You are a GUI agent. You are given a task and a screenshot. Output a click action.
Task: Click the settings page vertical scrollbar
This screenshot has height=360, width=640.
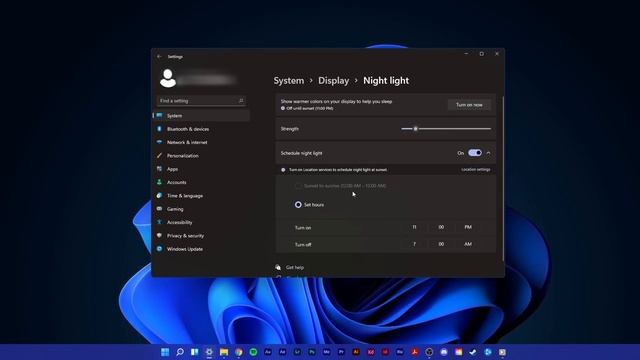tap(503, 179)
